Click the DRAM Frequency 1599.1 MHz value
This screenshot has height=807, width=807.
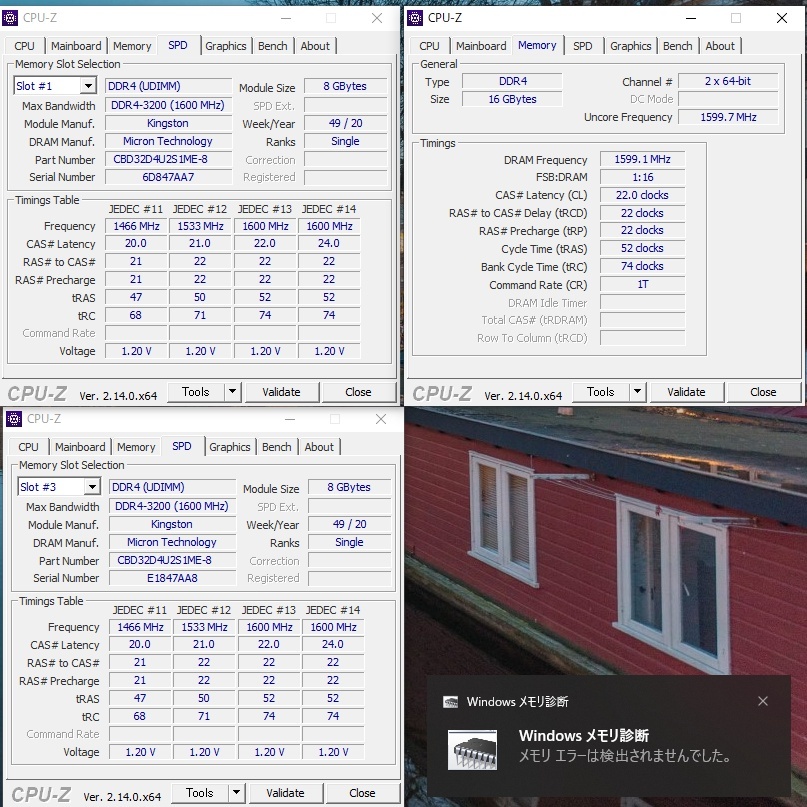642,159
